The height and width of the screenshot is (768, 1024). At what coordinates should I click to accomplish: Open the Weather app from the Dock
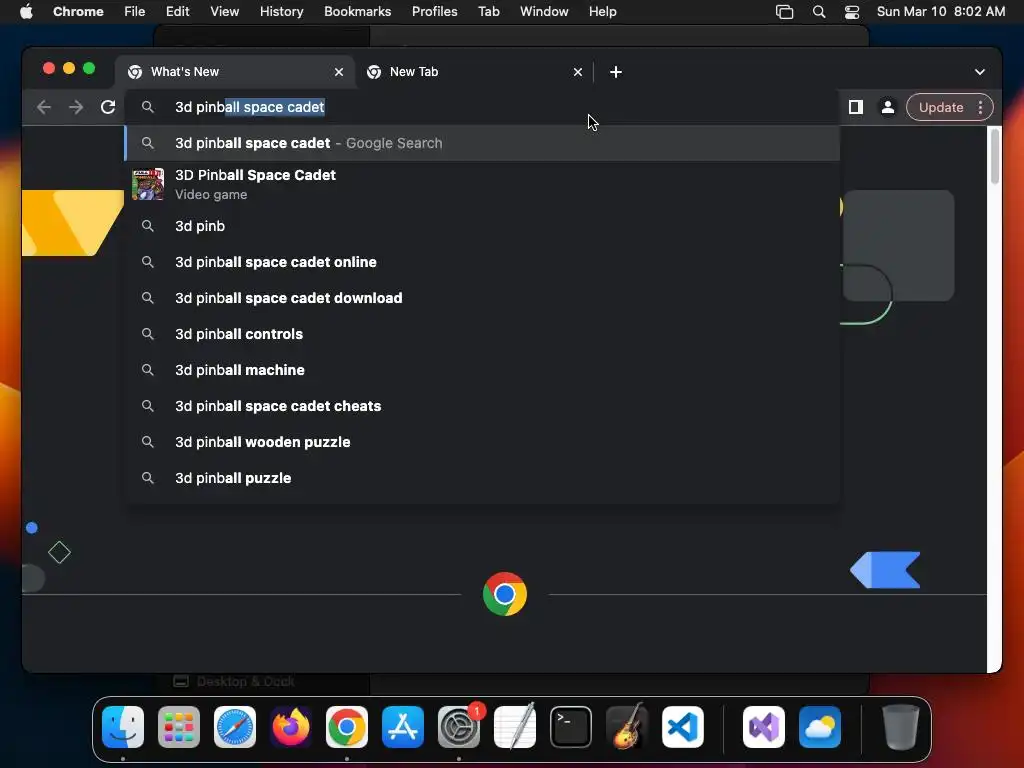(x=820, y=727)
